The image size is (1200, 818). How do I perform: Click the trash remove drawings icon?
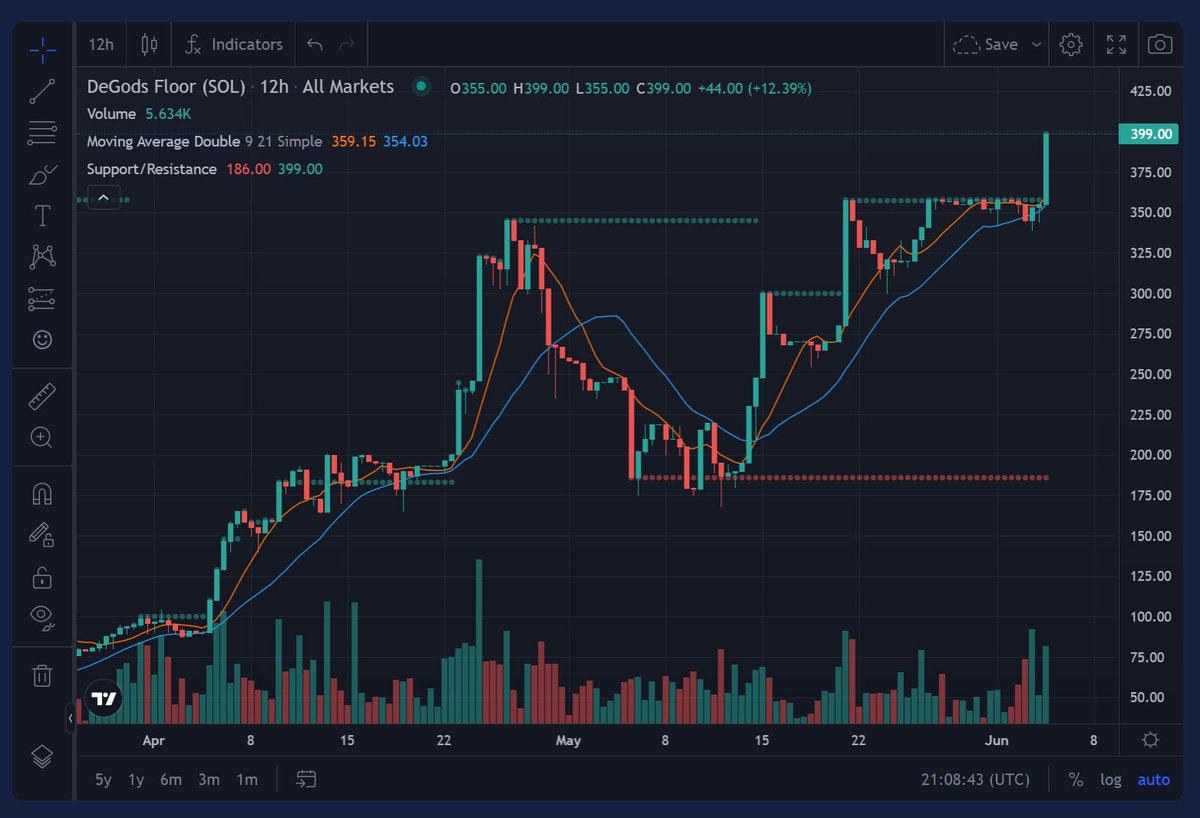[x=42, y=675]
